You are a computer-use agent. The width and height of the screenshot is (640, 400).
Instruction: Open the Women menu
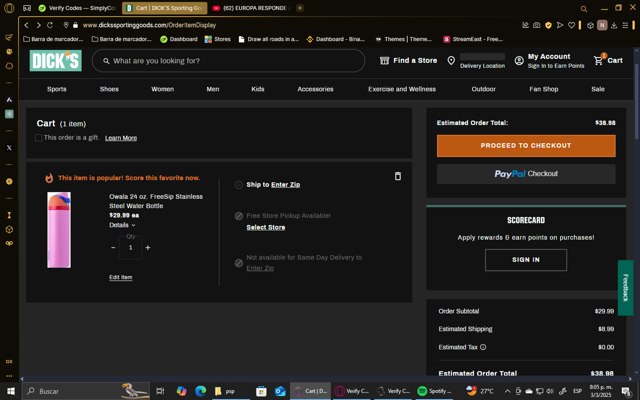(162, 89)
